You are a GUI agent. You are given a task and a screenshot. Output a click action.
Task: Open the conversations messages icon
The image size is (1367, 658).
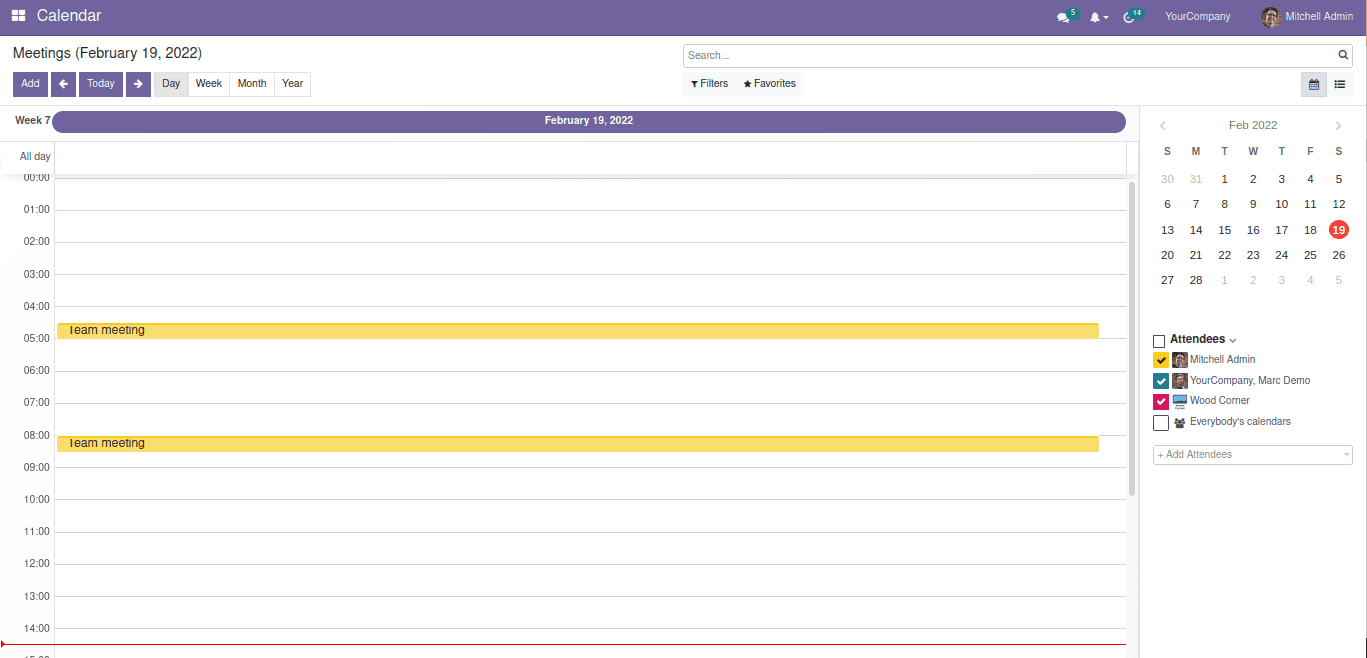tap(1063, 17)
